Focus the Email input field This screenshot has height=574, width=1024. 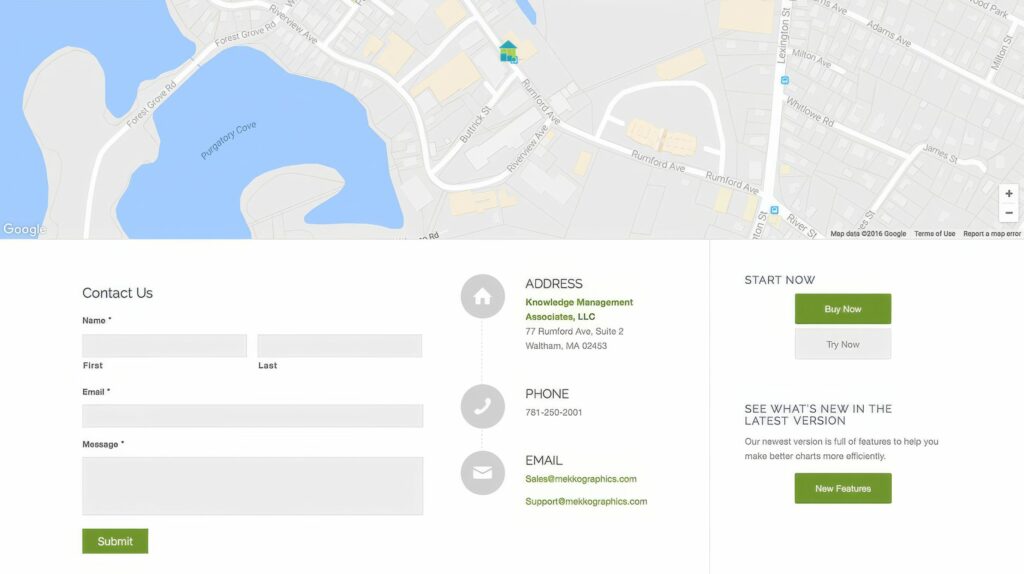coord(253,416)
